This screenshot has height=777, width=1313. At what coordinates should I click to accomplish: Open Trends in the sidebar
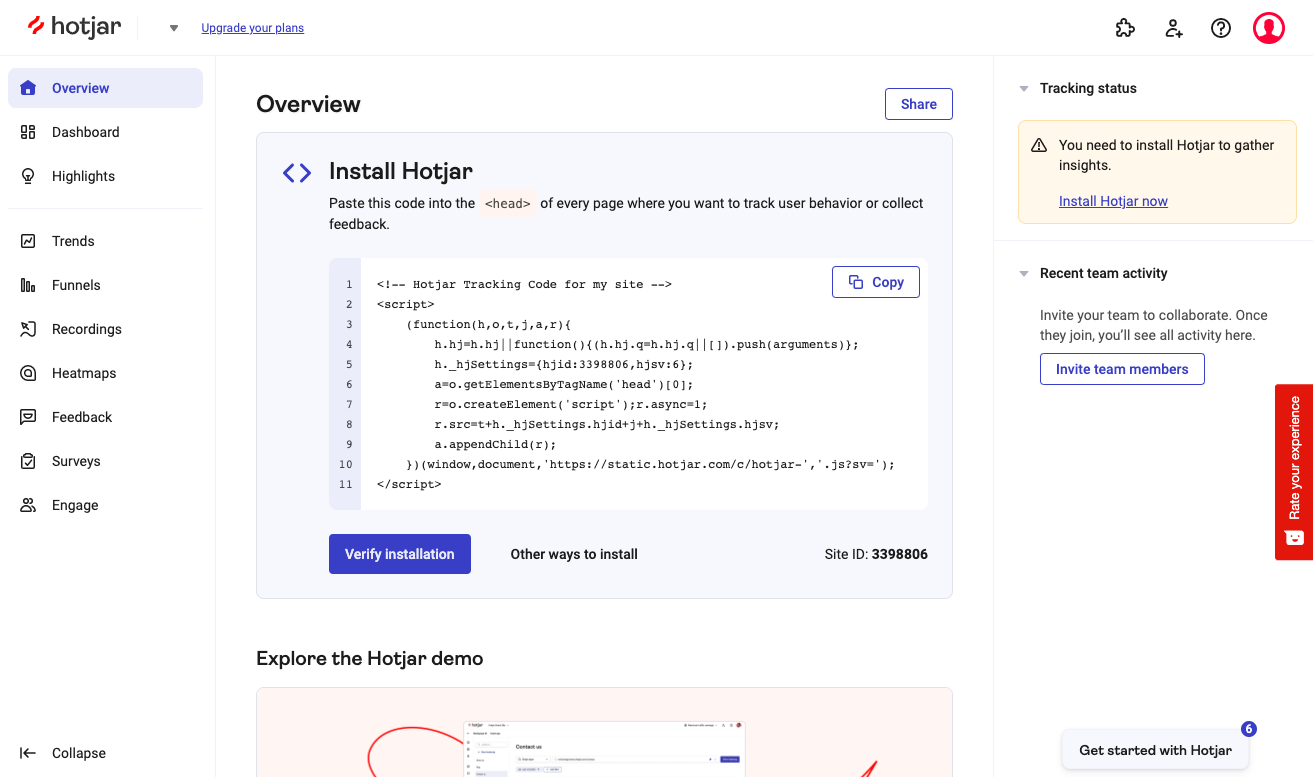click(x=105, y=241)
